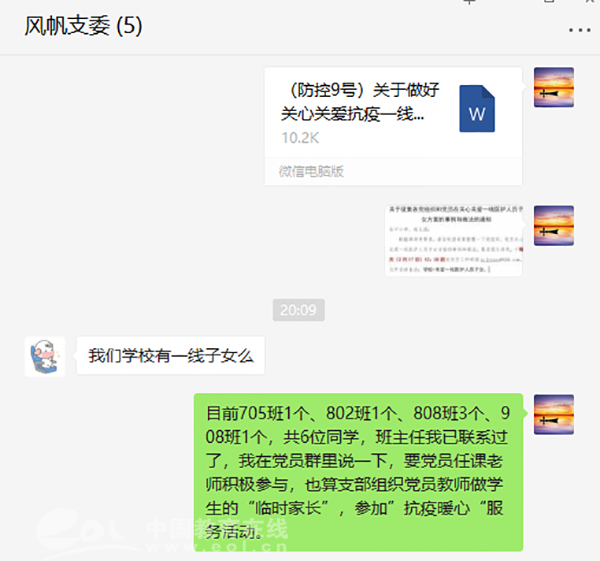Click sunset avatar beside the green message
The height and width of the screenshot is (561, 600).
click(x=554, y=414)
